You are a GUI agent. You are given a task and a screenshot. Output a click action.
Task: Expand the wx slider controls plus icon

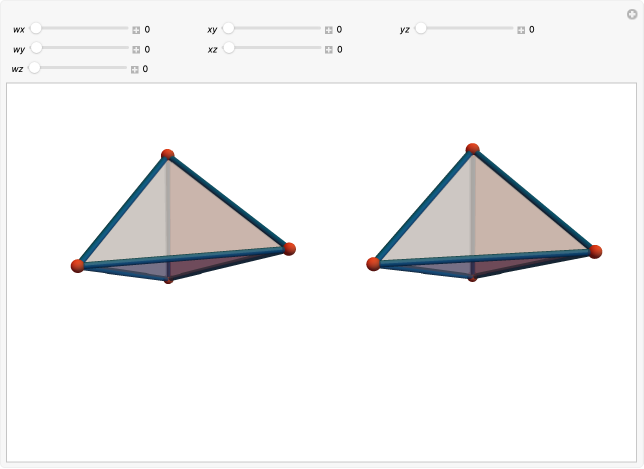click(136, 30)
